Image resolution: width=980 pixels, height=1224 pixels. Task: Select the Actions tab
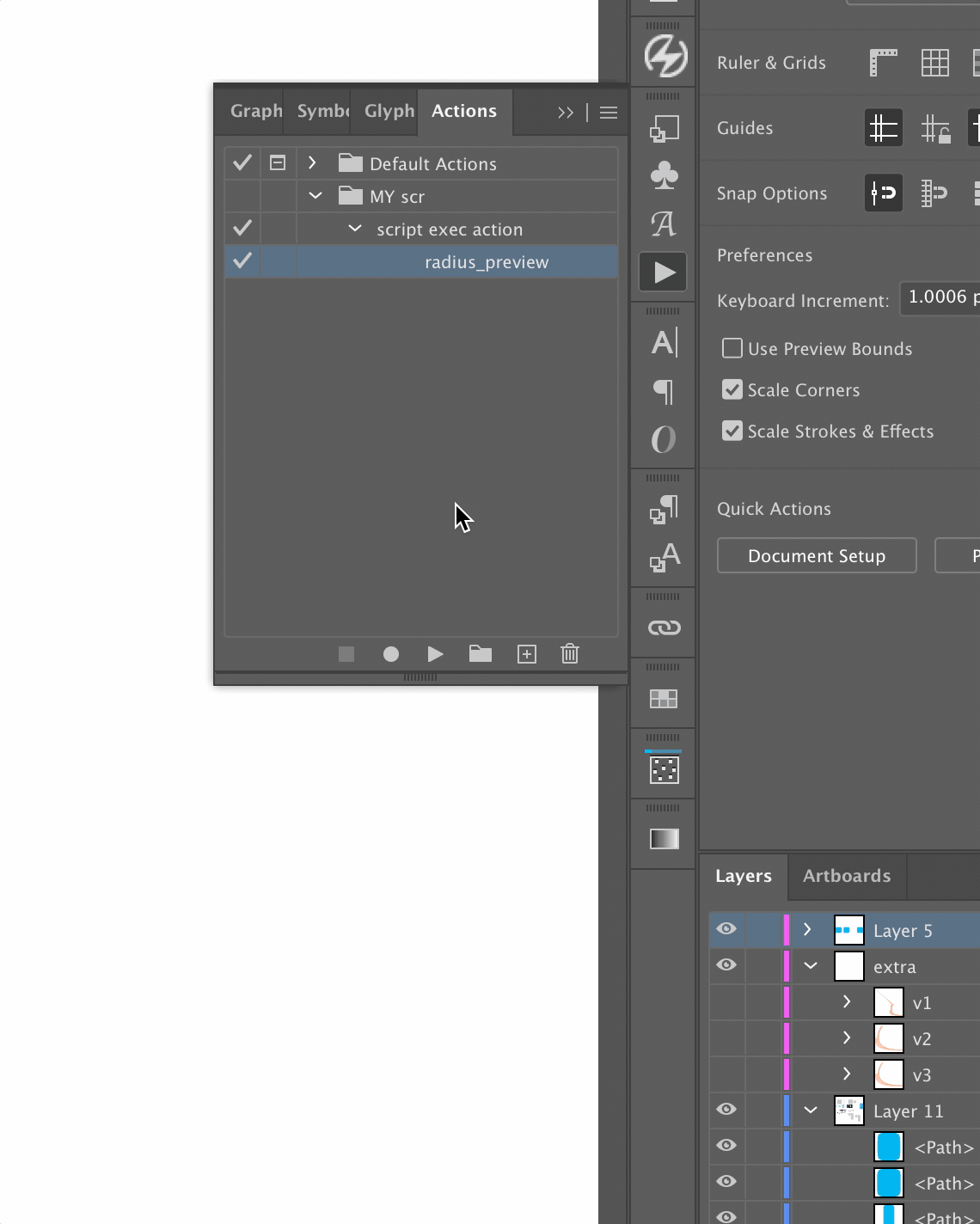(464, 112)
